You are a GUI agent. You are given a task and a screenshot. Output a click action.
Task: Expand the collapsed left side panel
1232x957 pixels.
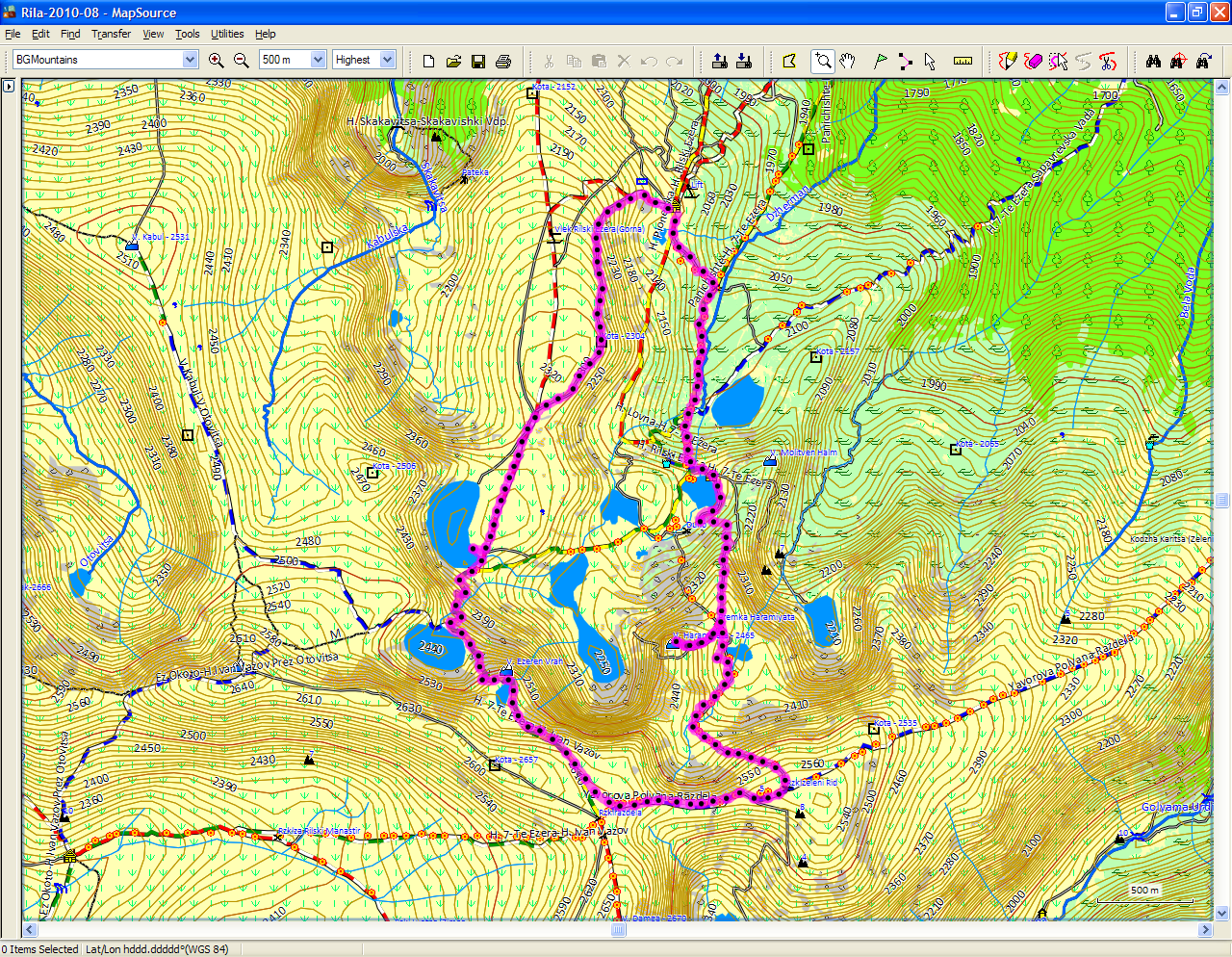9,86
